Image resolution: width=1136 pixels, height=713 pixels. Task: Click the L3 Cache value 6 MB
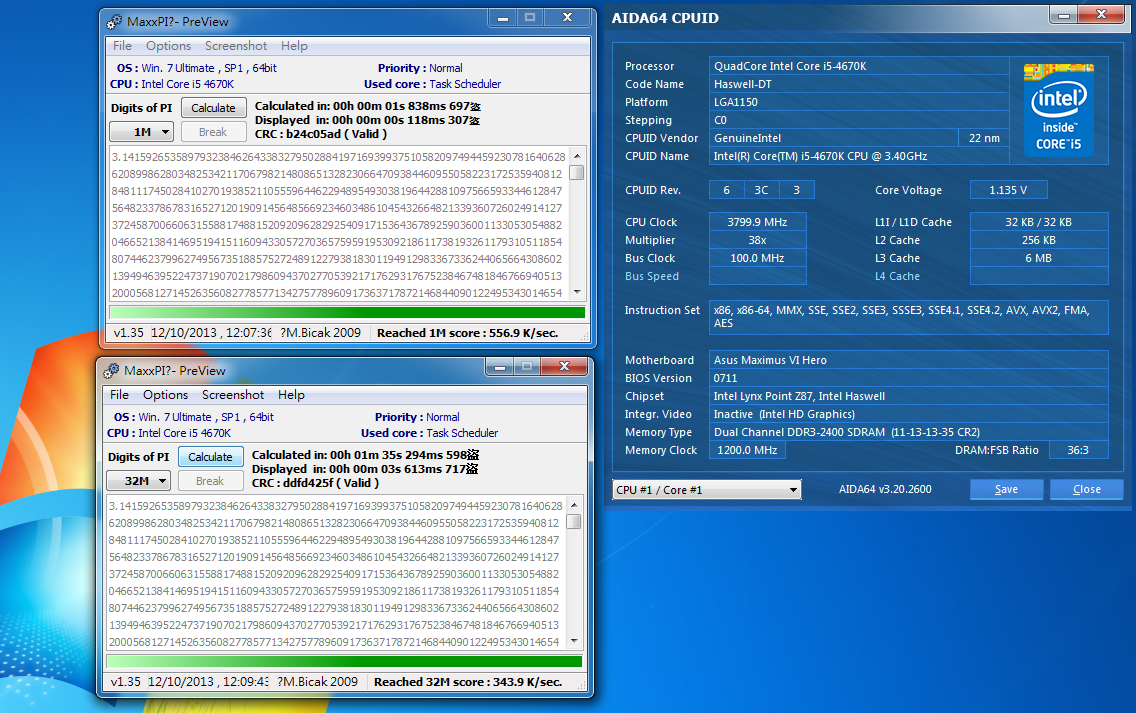point(1039,258)
